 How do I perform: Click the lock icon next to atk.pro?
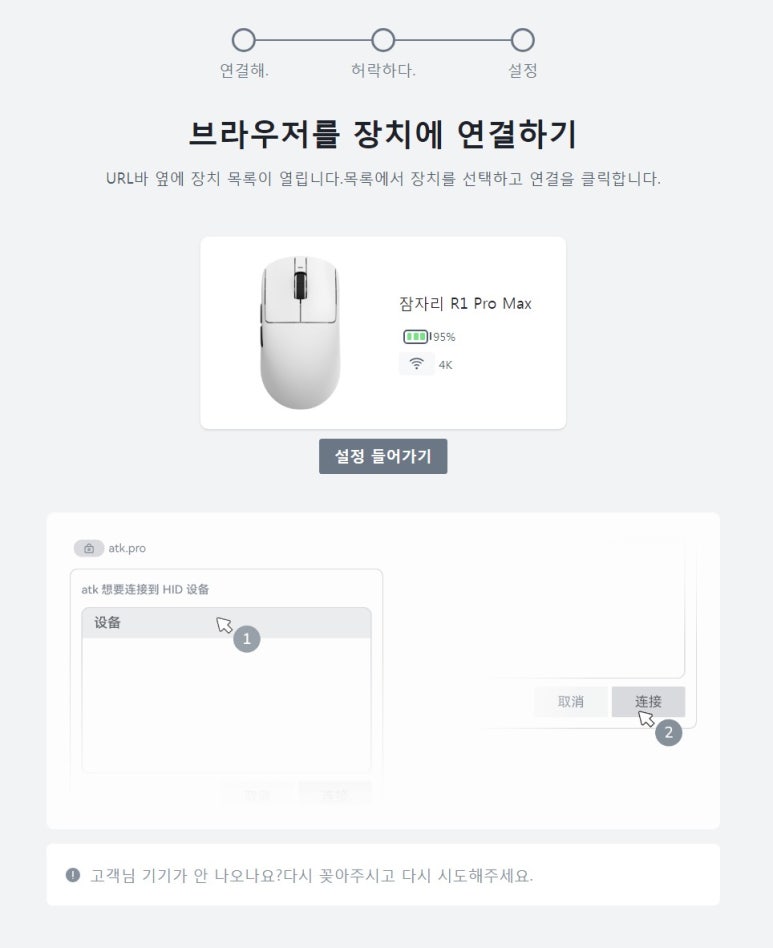88,547
